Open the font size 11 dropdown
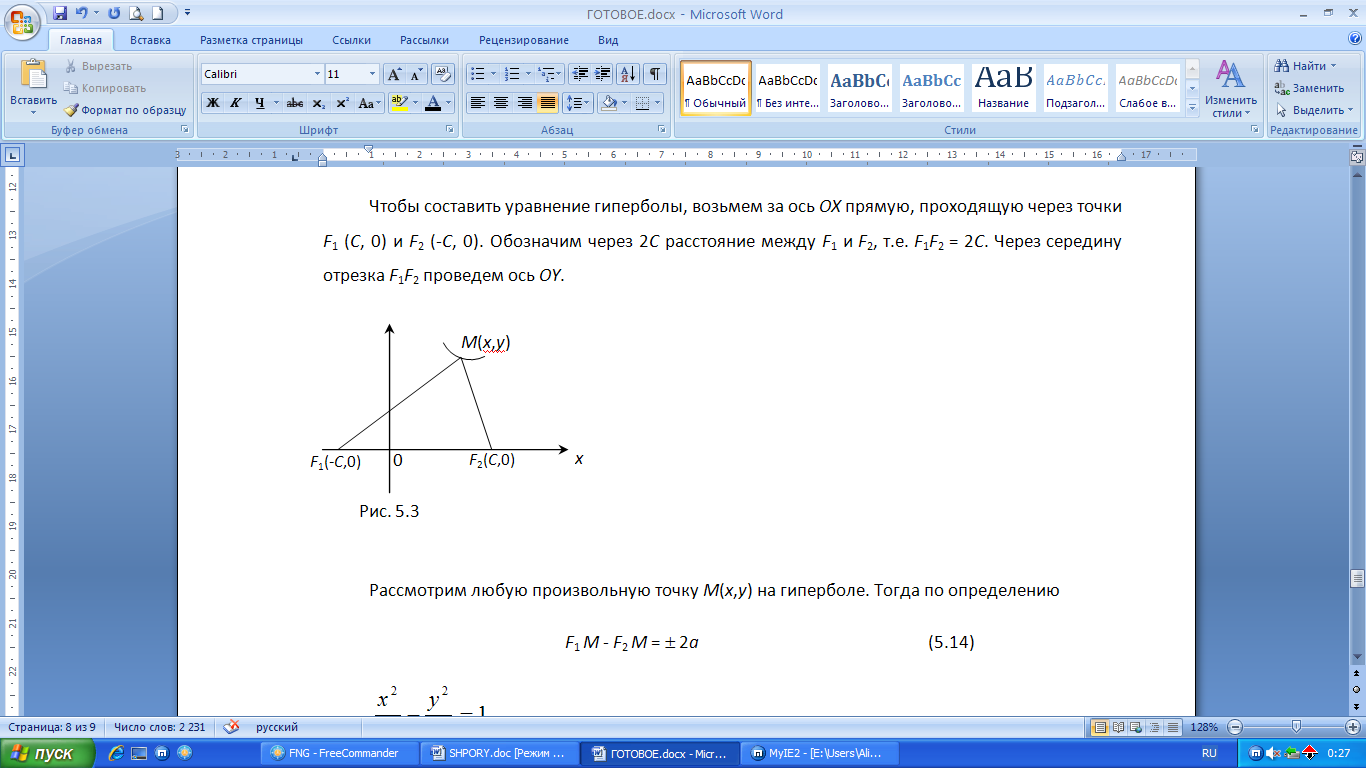This screenshot has width=1366, height=768. point(373,74)
